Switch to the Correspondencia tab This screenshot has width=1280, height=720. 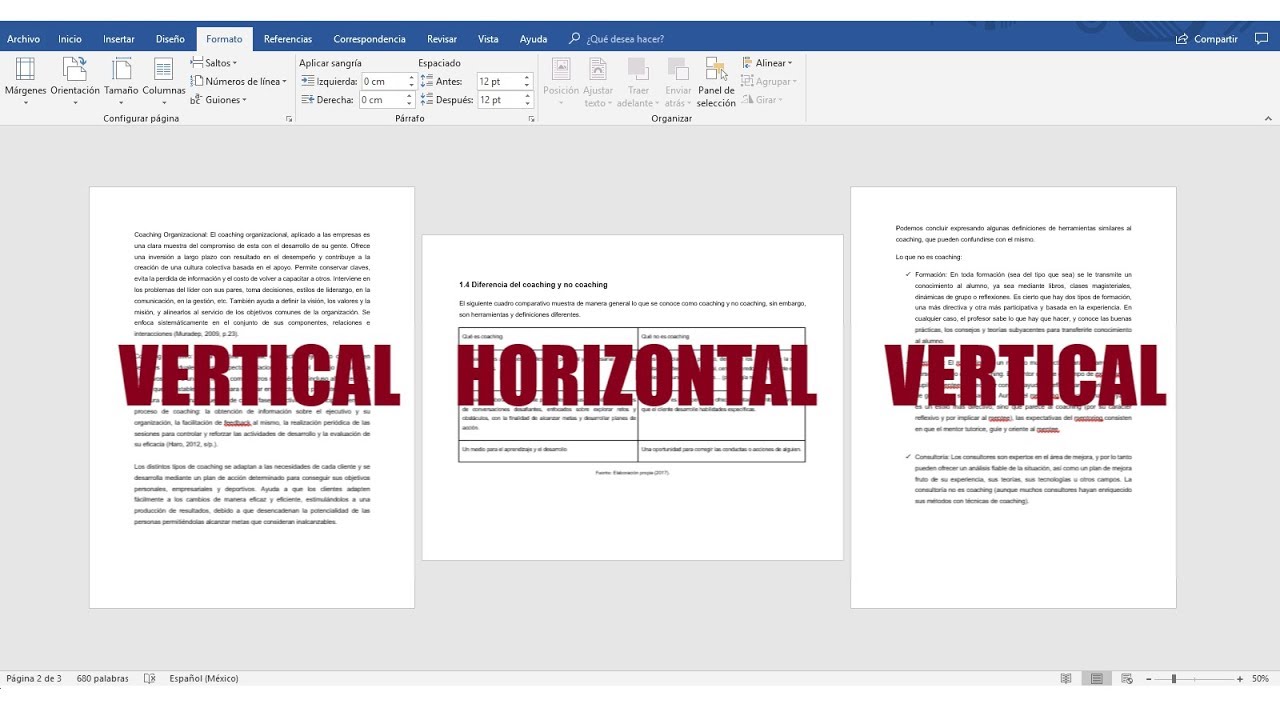click(x=370, y=39)
